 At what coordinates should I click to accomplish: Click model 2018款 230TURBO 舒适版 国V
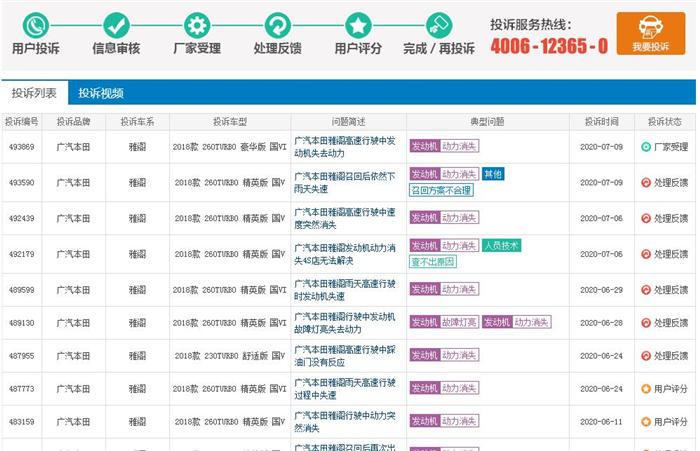229,355
